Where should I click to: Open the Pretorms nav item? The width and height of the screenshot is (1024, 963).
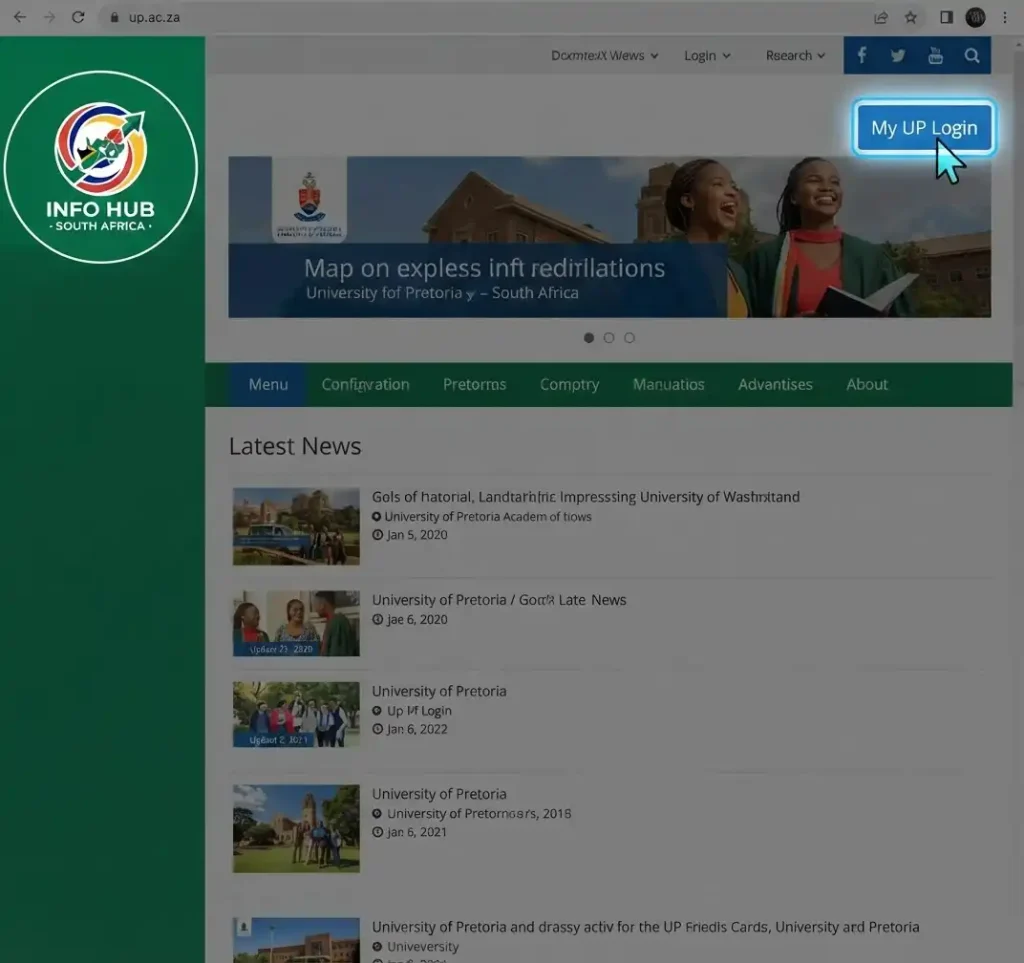coord(475,385)
